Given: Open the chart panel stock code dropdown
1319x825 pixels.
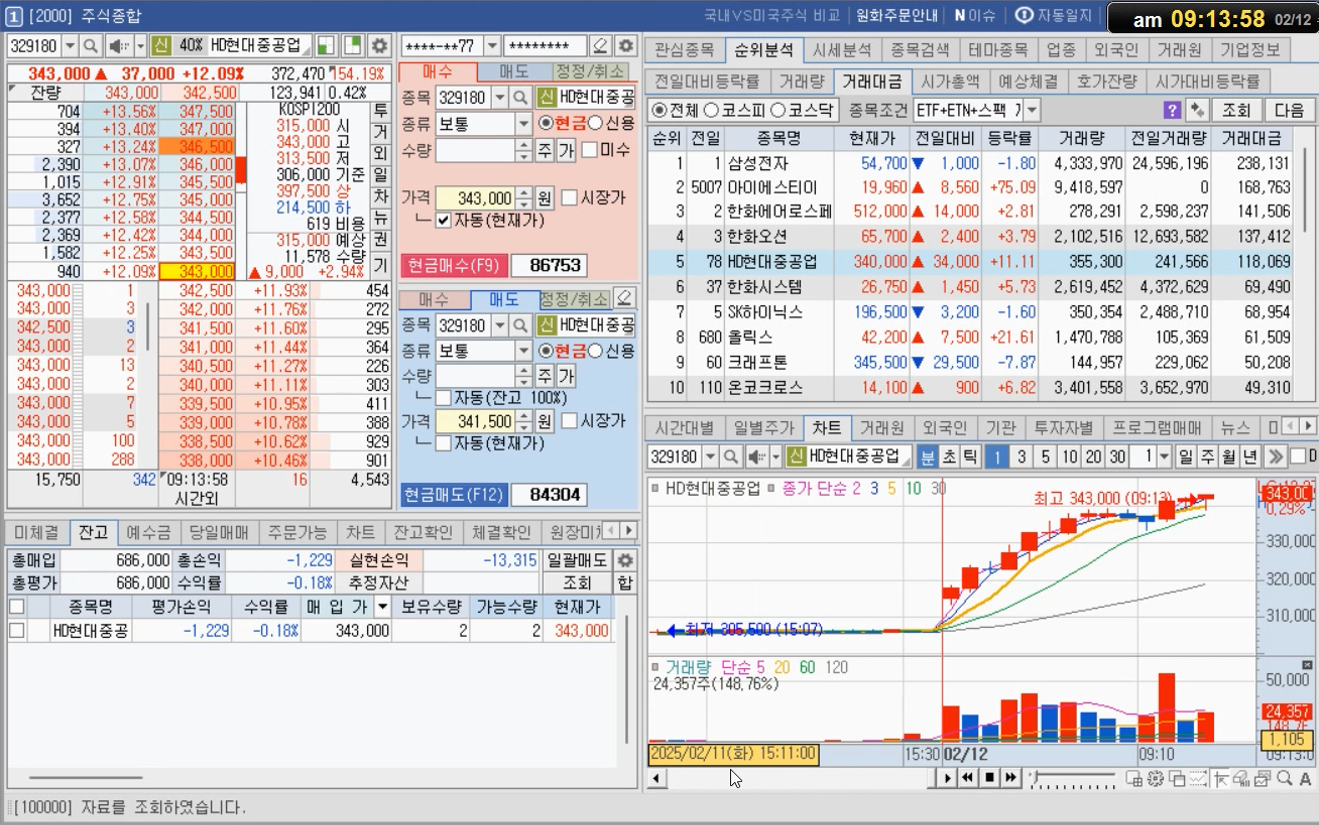Looking at the screenshot, I should click(x=710, y=457).
